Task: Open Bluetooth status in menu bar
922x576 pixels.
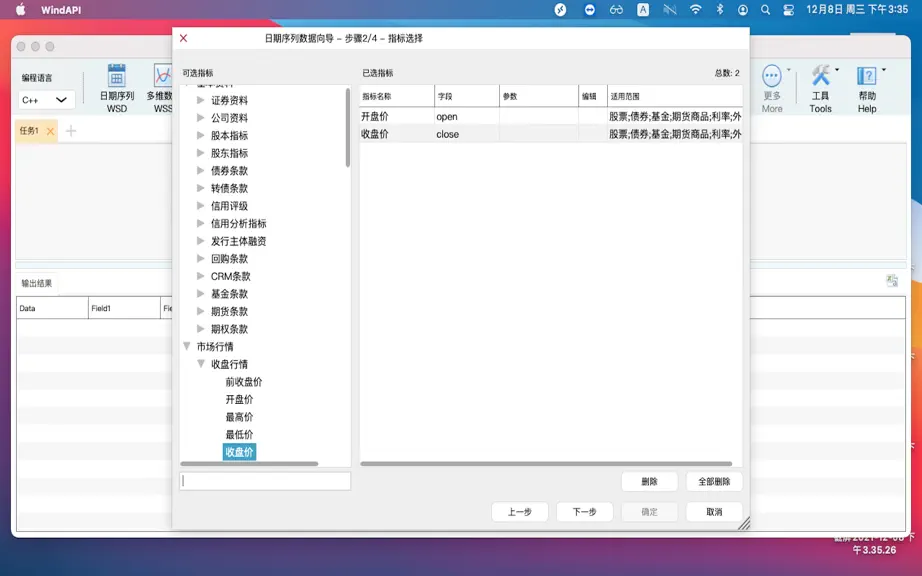Action: 720,9
